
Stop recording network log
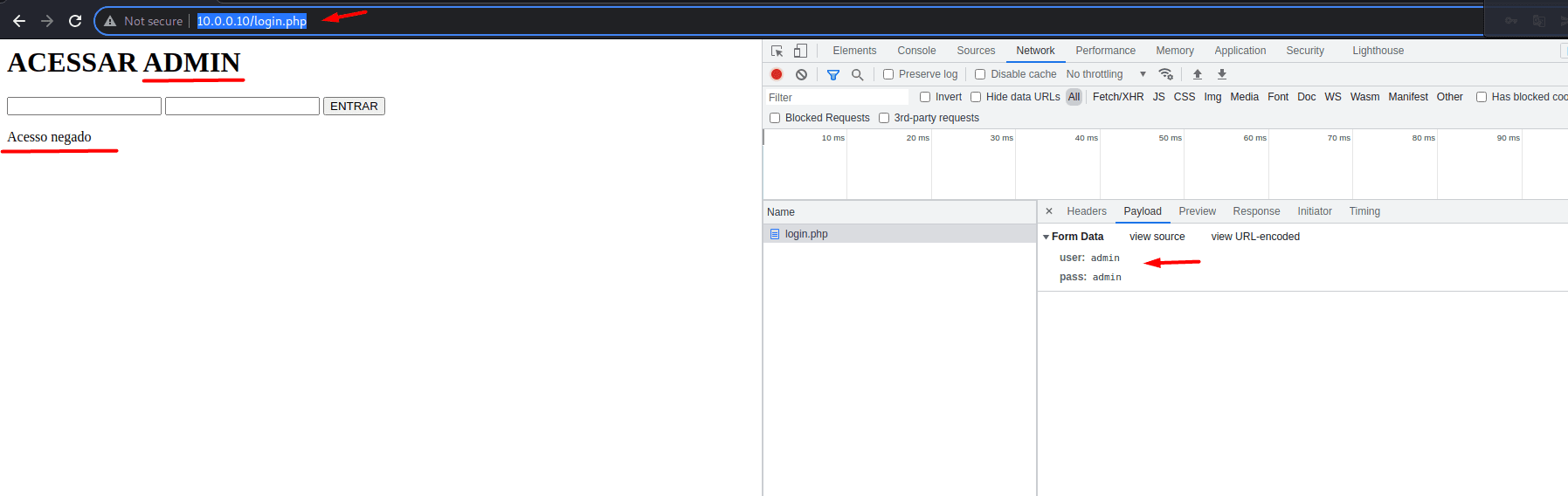coord(777,74)
